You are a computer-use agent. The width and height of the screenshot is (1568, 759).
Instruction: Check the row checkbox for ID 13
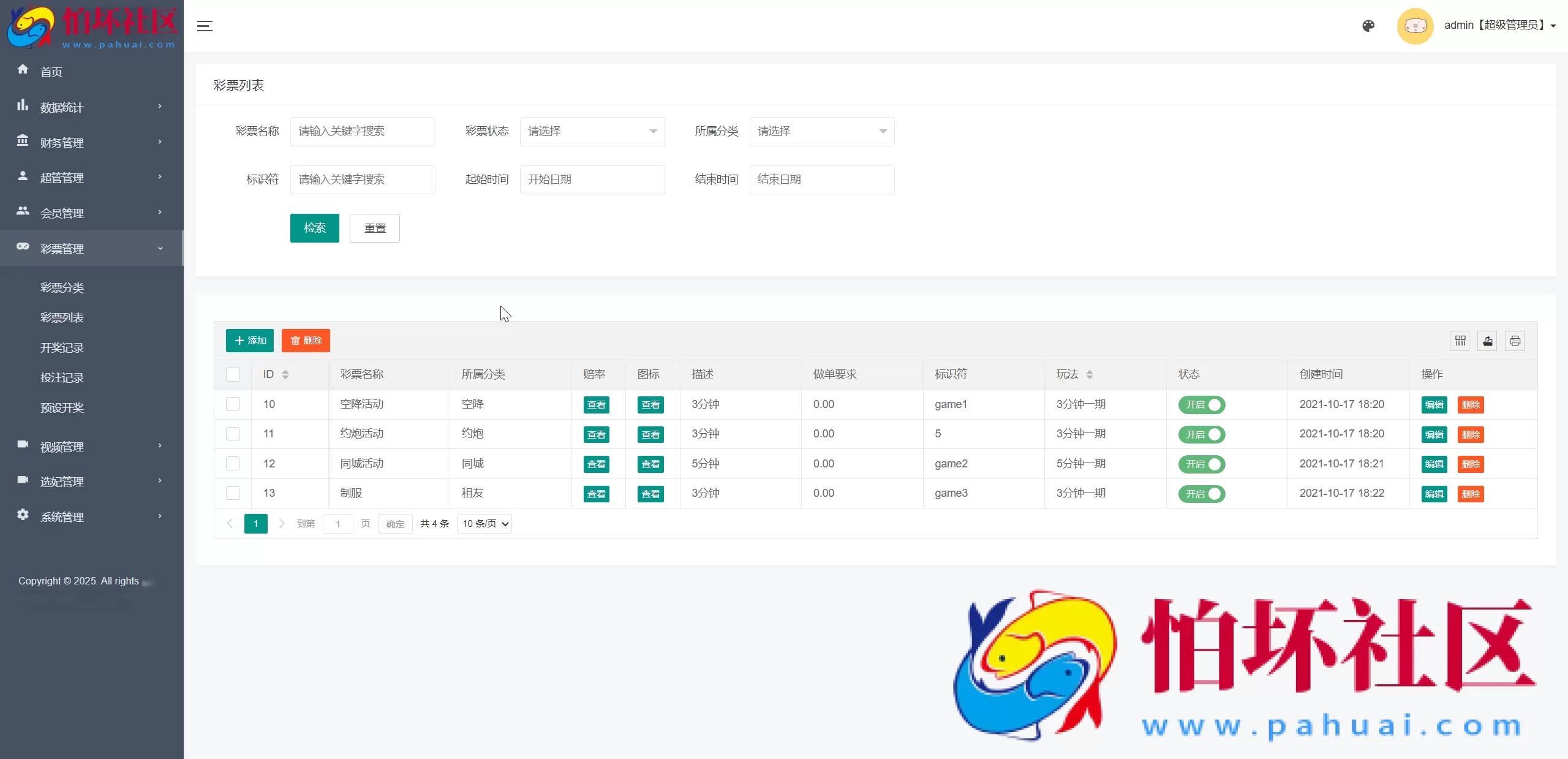pyautogui.click(x=233, y=493)
